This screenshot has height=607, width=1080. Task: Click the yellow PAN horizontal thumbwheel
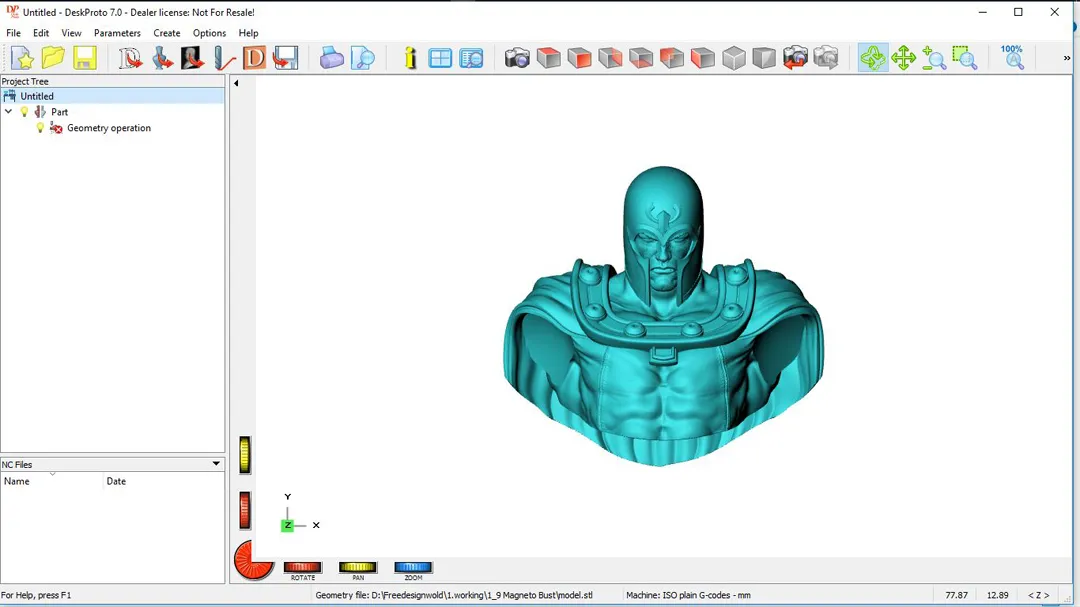coord(357,567)
